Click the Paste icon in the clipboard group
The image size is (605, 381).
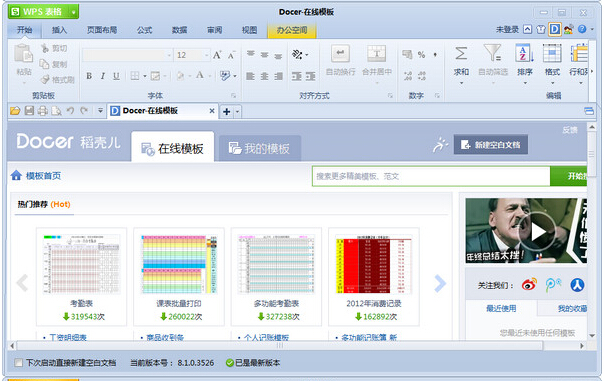(23, 54)
